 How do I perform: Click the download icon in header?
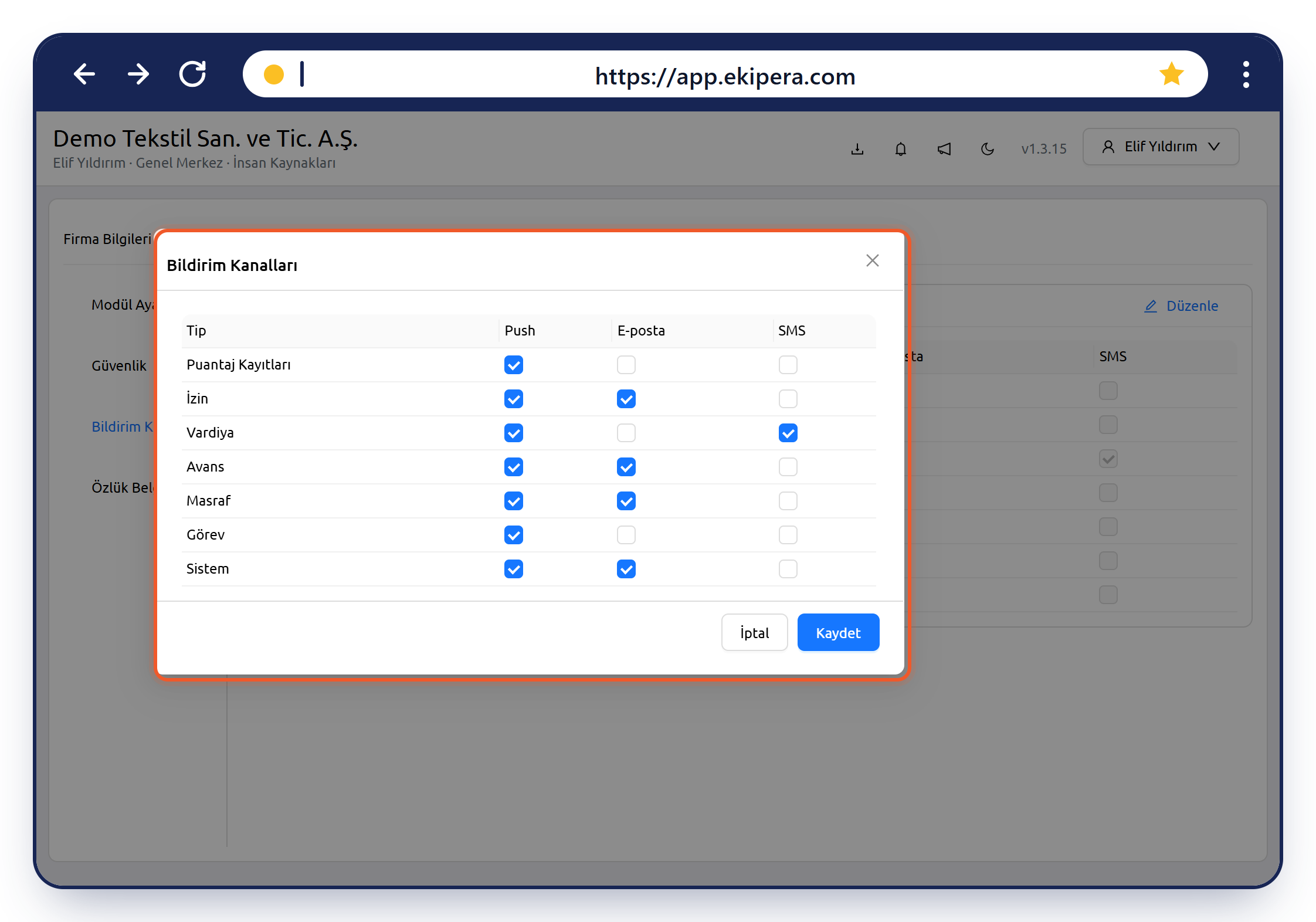[857, 149]
